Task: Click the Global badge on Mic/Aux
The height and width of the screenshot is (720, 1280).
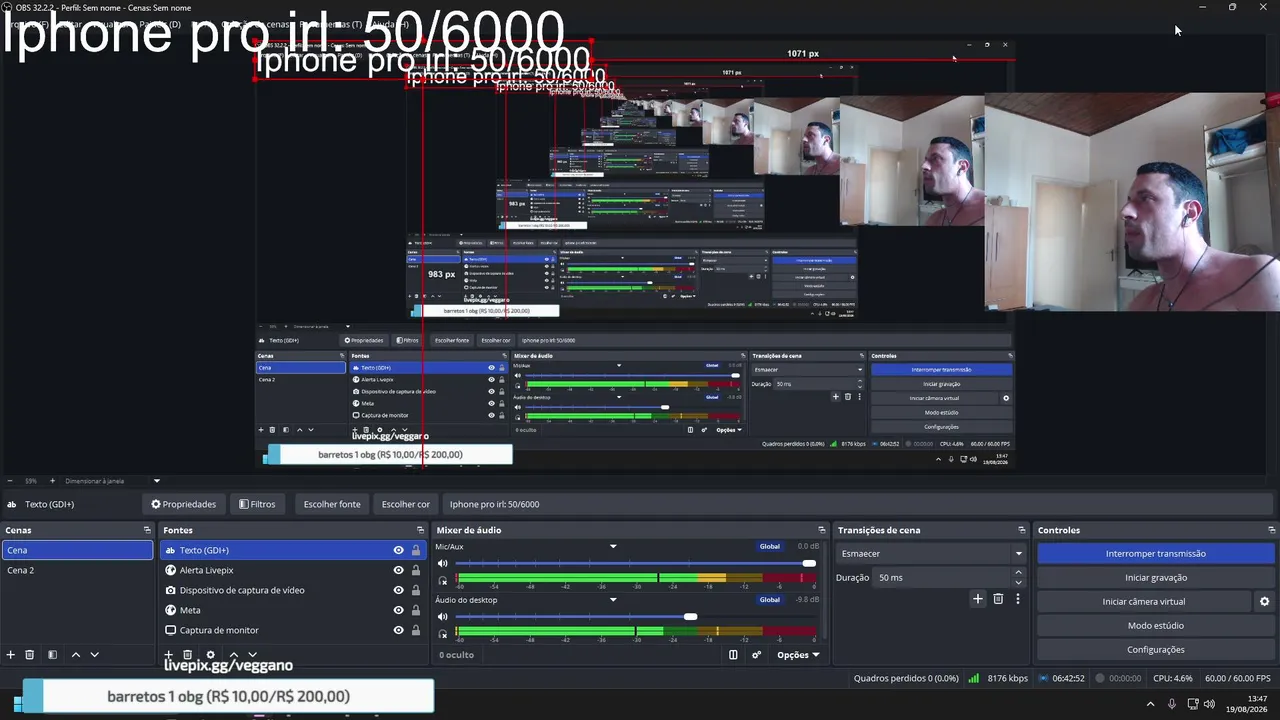Action: coord(770,547)
